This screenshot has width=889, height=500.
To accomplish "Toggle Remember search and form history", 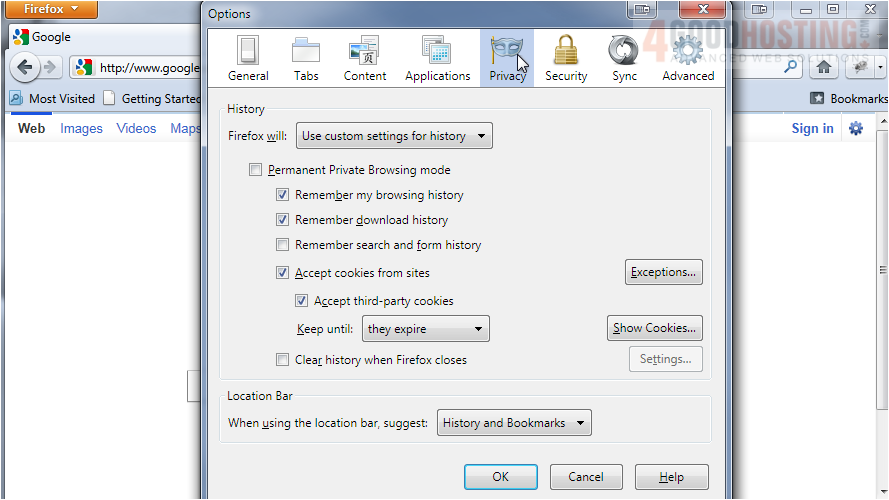I will [x=283, y=245].
